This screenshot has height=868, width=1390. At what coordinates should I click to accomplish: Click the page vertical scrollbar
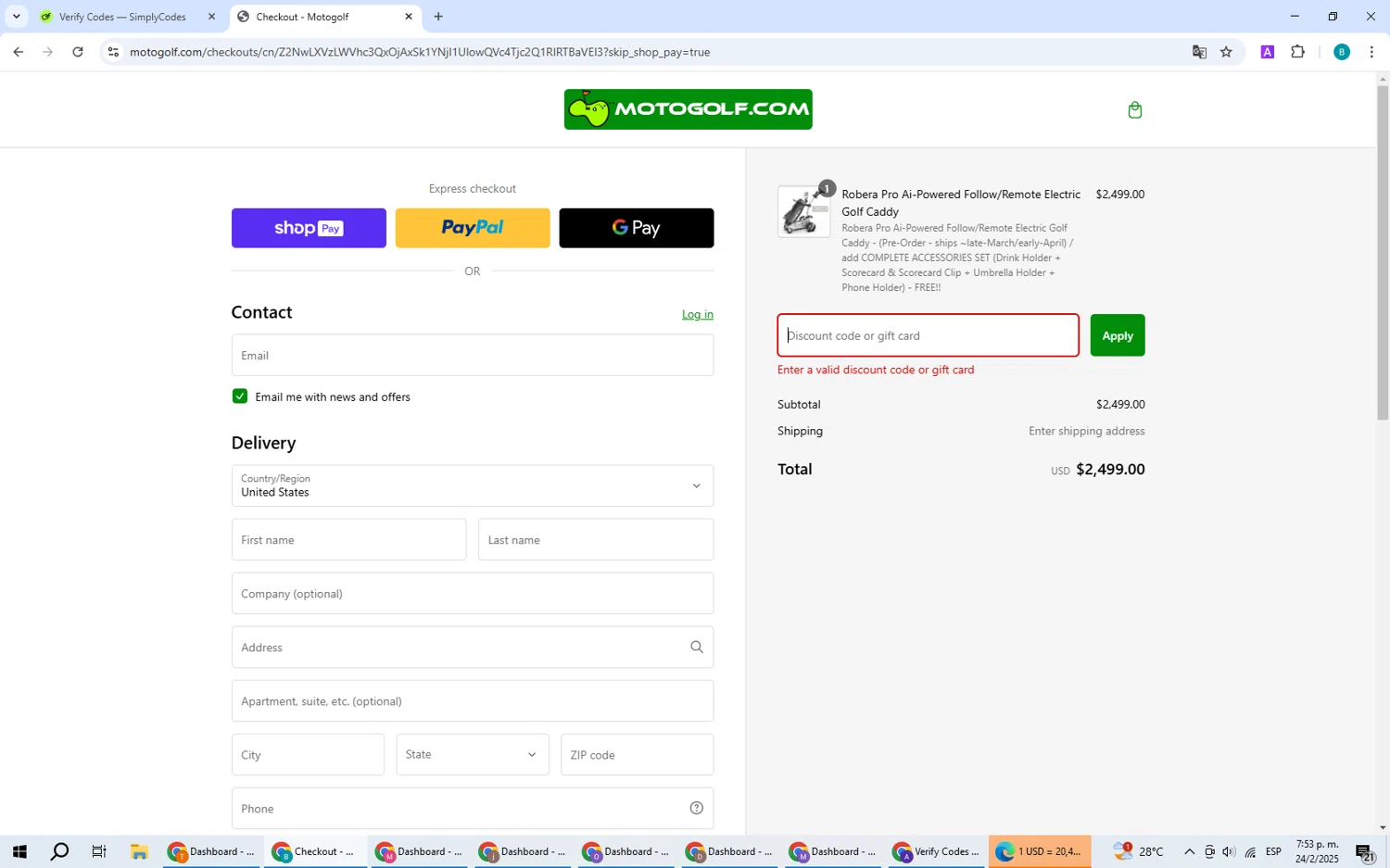point(1383,252)
